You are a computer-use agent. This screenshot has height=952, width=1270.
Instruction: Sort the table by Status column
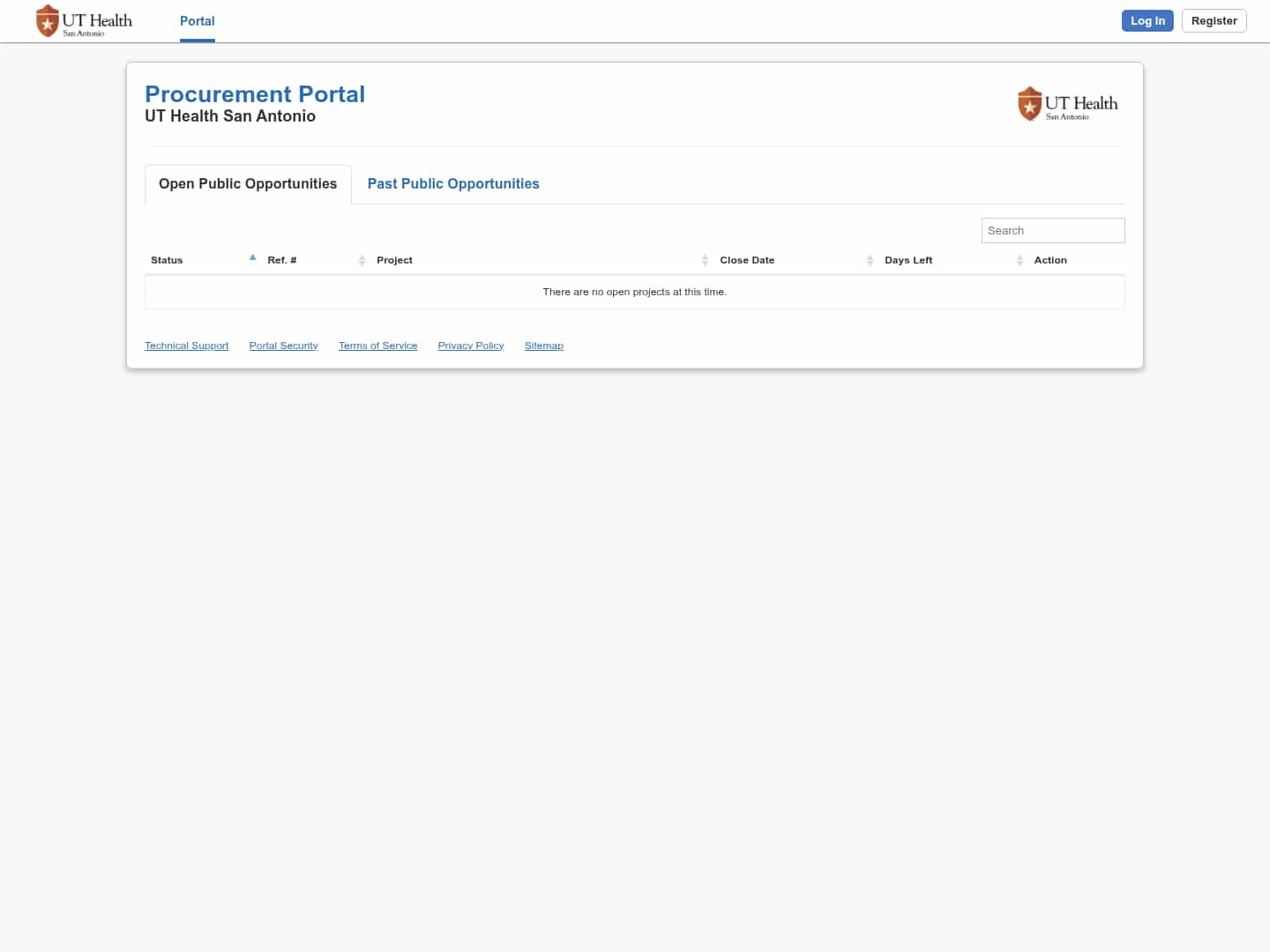point(167,260)
